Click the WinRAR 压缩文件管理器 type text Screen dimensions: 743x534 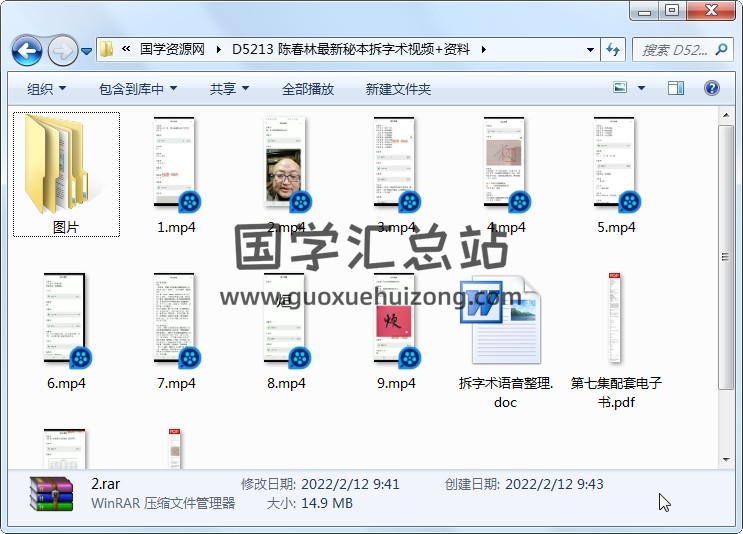coord(163,503)
